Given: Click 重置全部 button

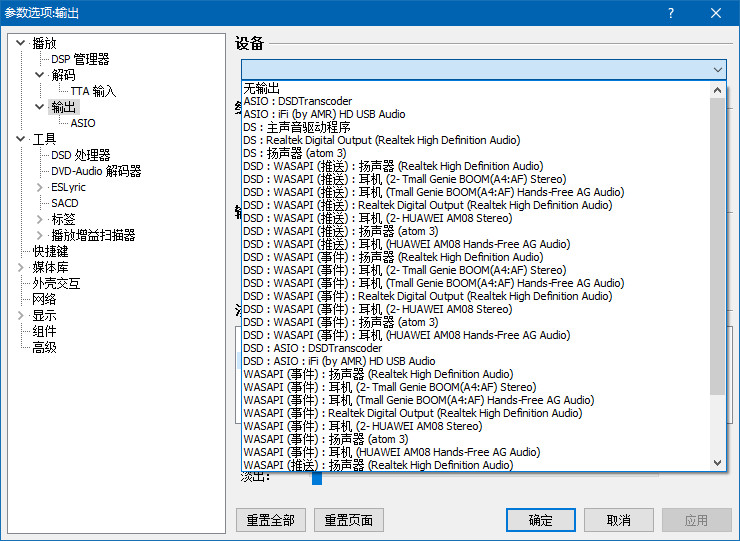Looking at the screenshot, I should pos(271,520).
